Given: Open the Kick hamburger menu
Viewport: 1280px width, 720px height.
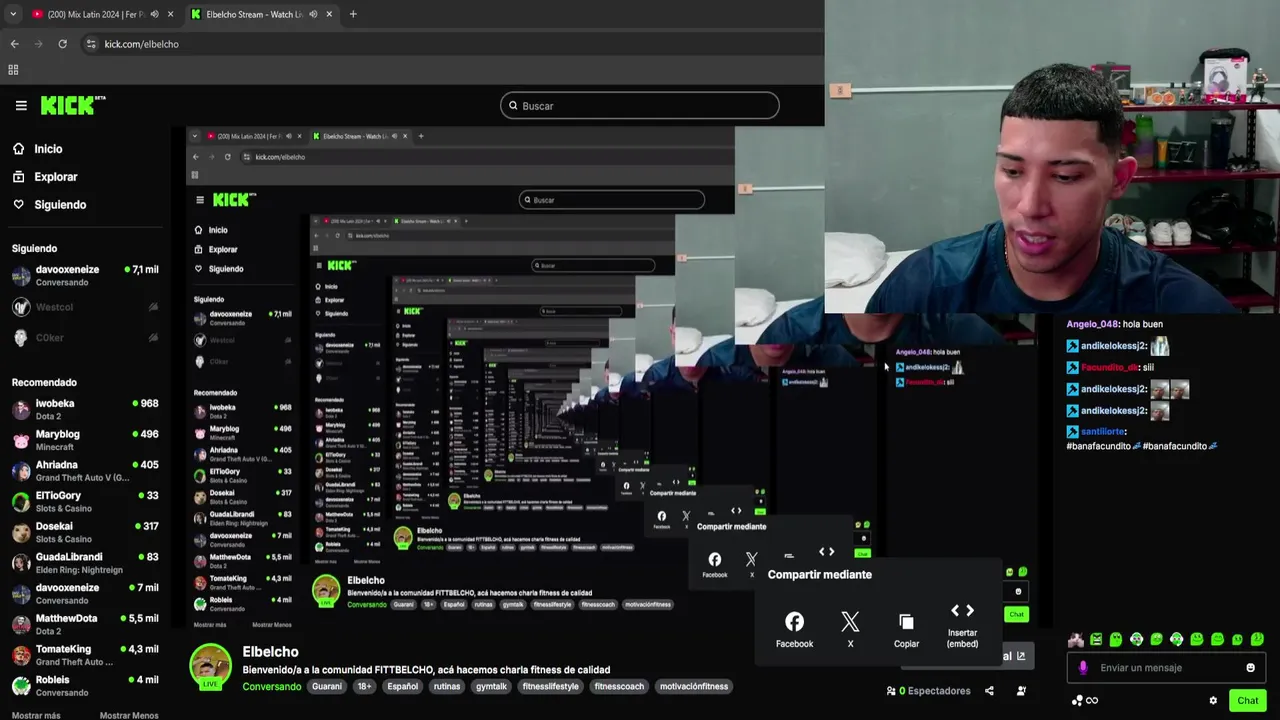Looking at the screenshot, I should [x=20, y=105].
